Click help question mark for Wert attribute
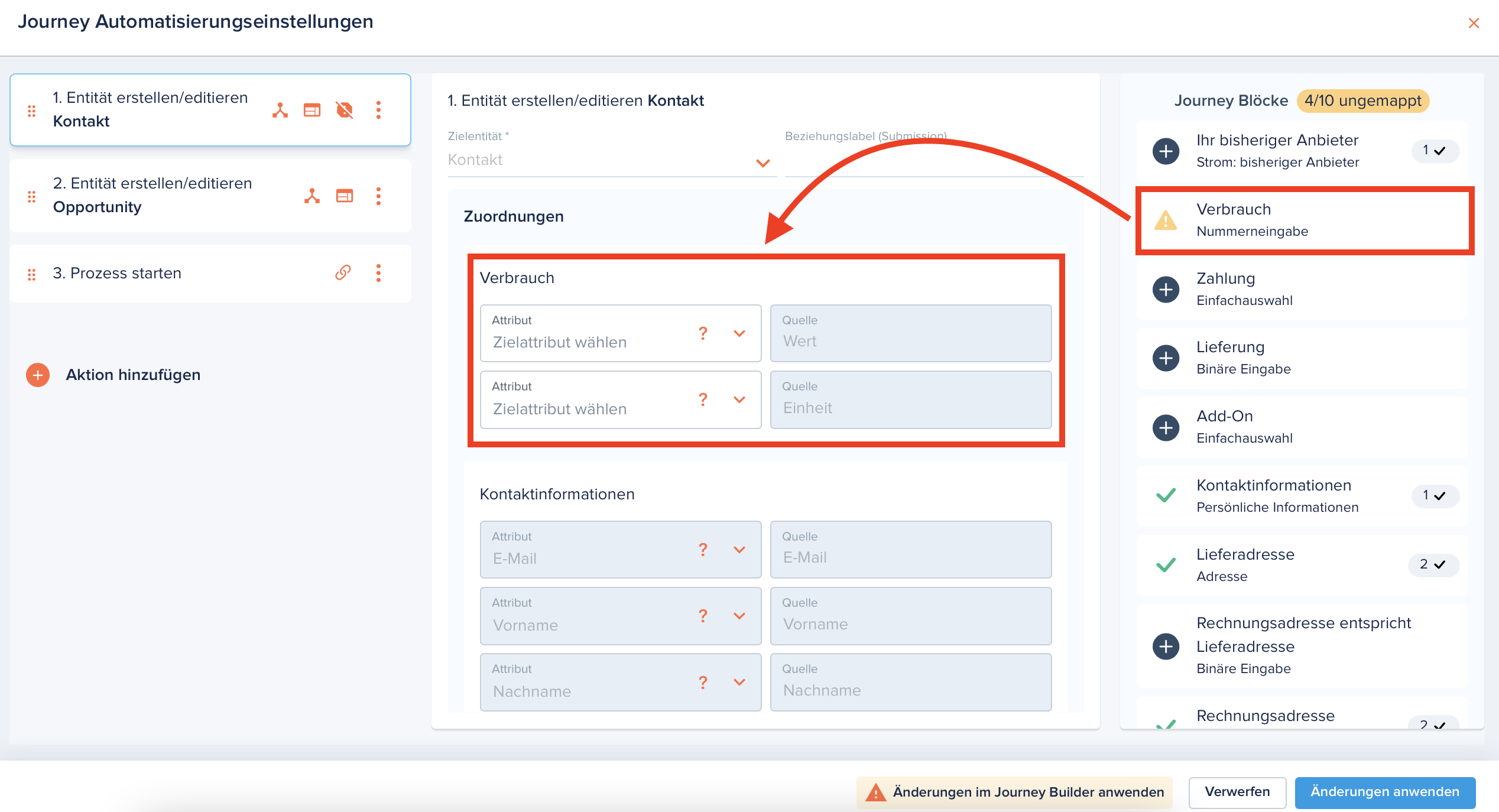 pos(703,333)
